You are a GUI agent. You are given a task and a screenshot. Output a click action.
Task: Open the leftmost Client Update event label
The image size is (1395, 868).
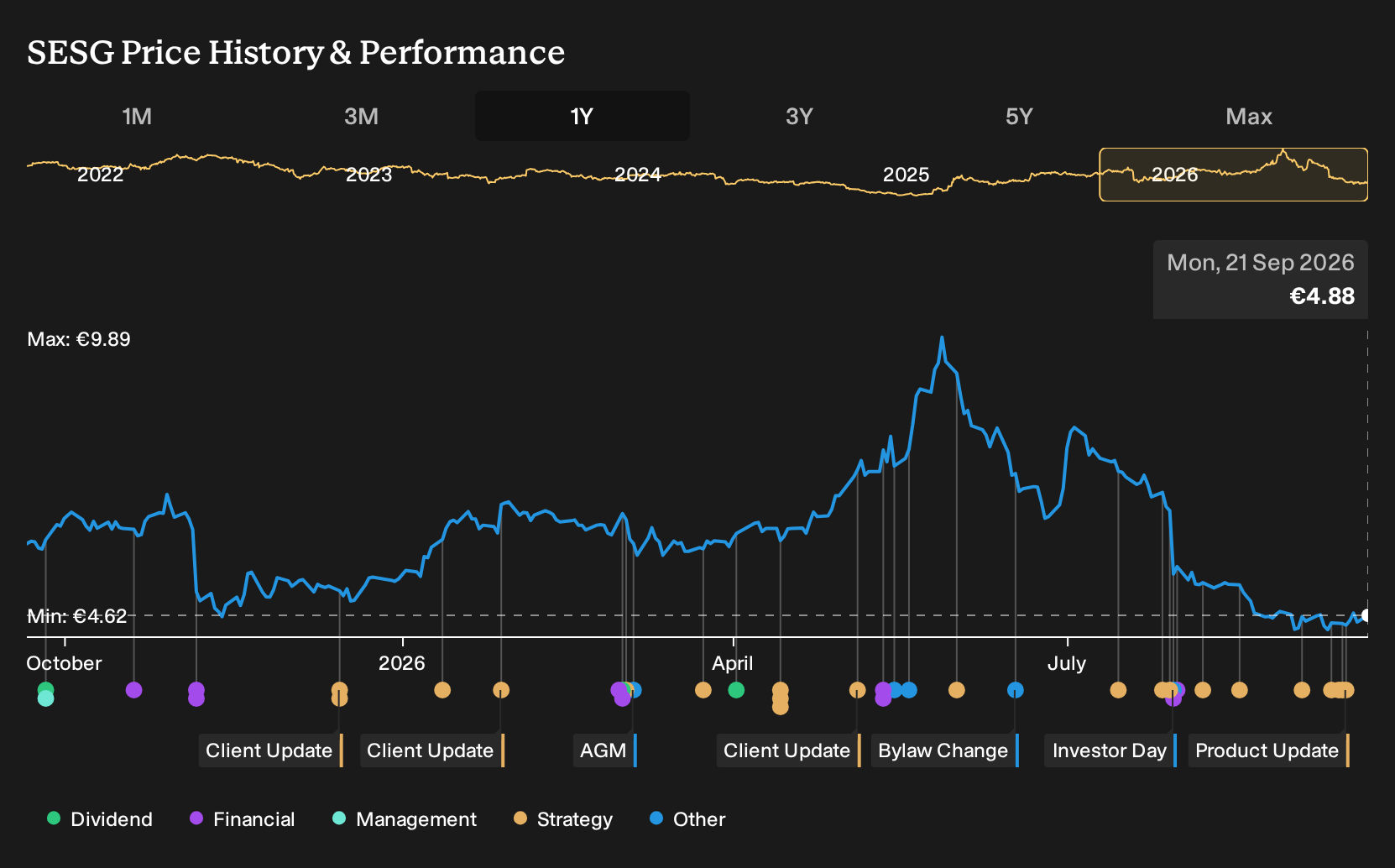tap(271, 750)
